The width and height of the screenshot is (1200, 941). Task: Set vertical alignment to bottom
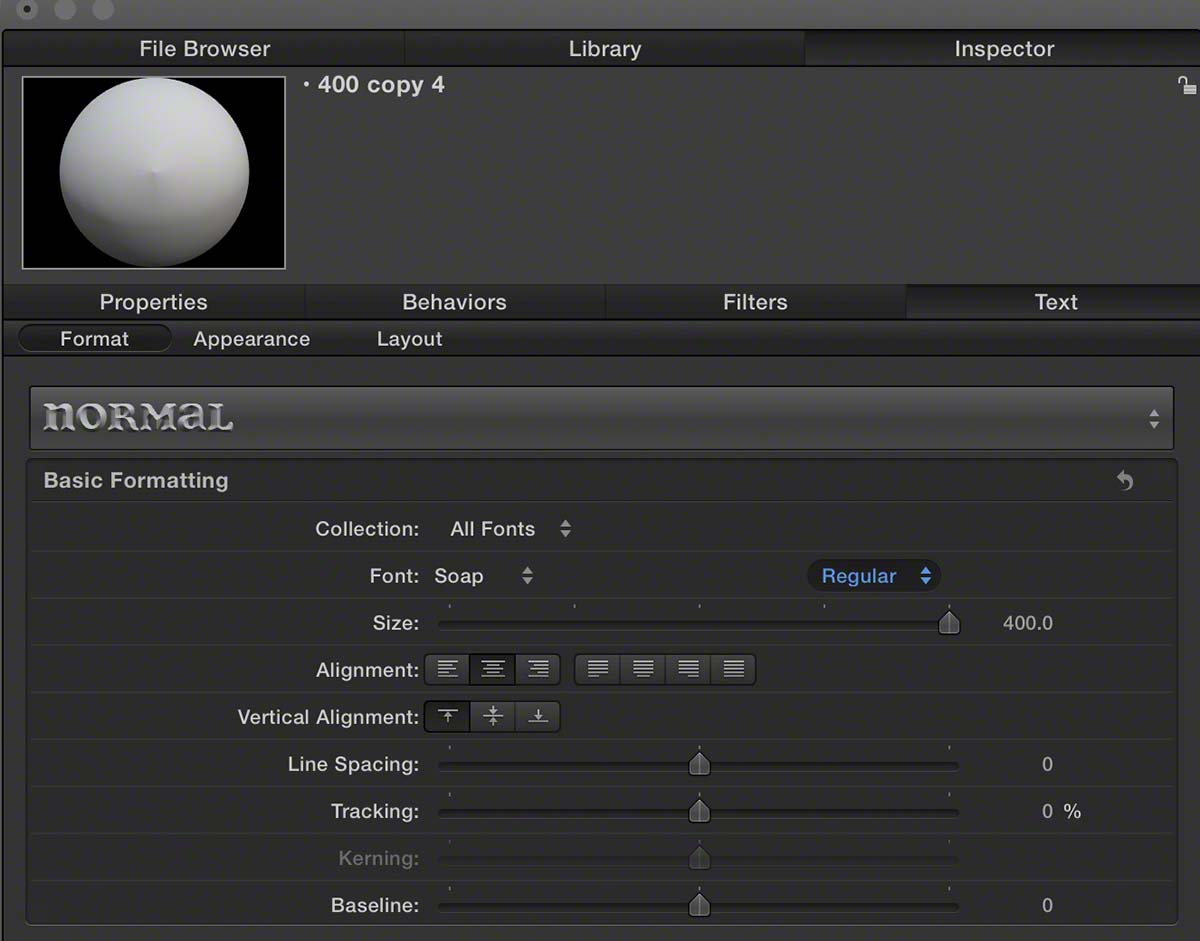tap(538, 716)
